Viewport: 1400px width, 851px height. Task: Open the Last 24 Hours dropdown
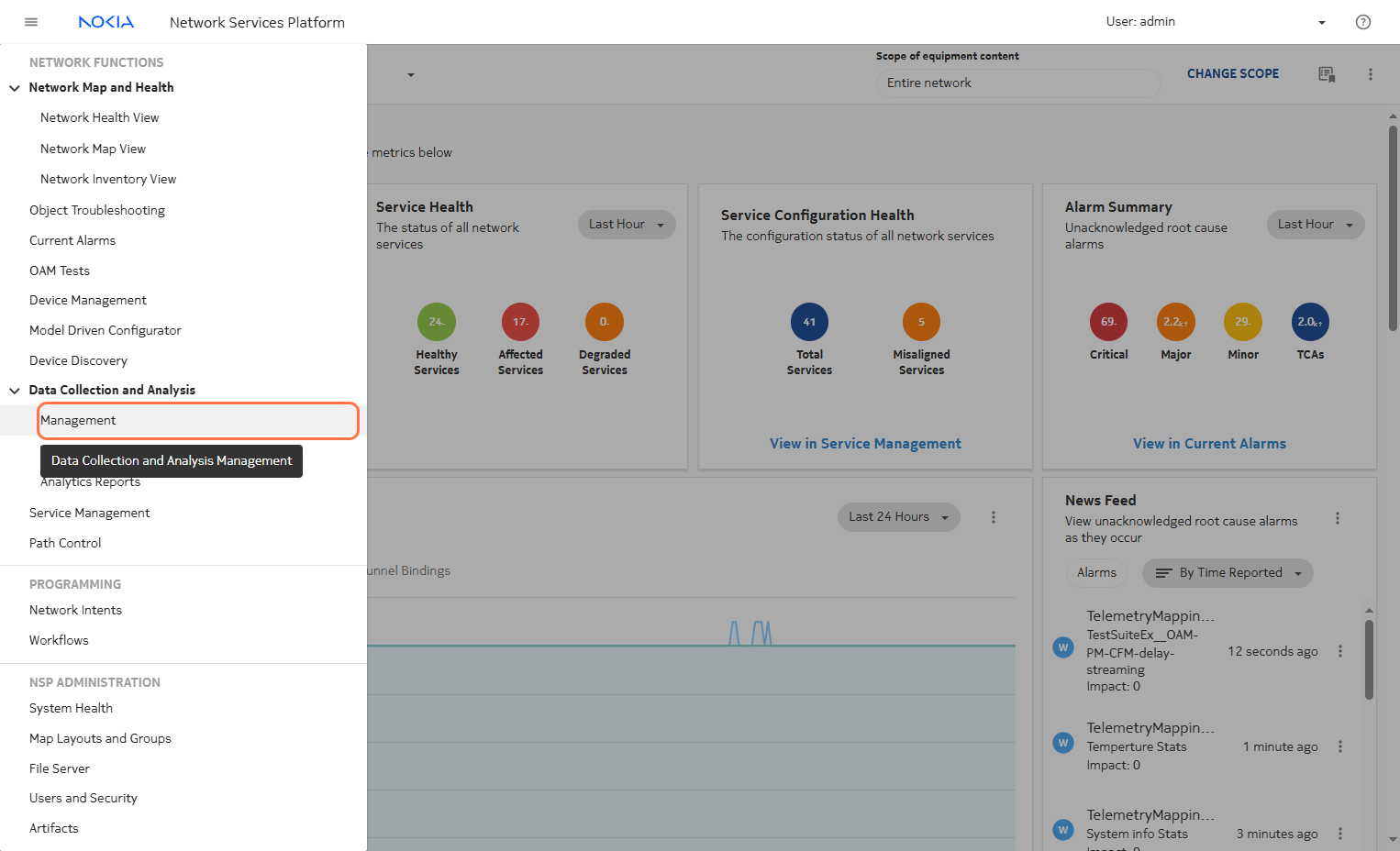[898, 517]
